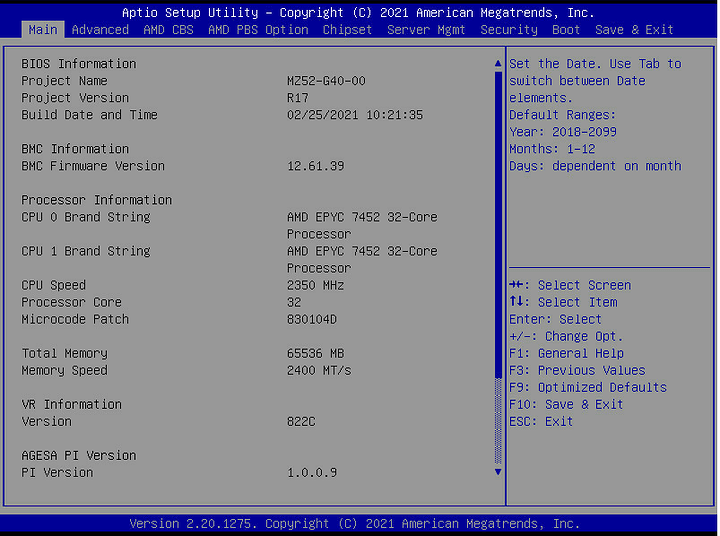Click the AGESA PI Version heading
This screenshot has height=536, width=720.
tap(79, 455)
